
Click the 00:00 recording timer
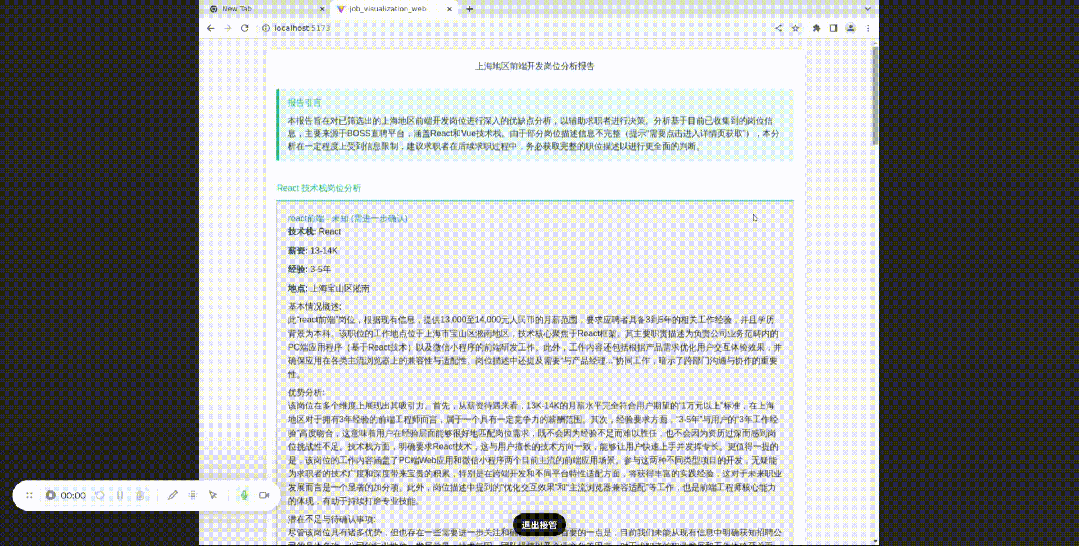tap(73, 495)
